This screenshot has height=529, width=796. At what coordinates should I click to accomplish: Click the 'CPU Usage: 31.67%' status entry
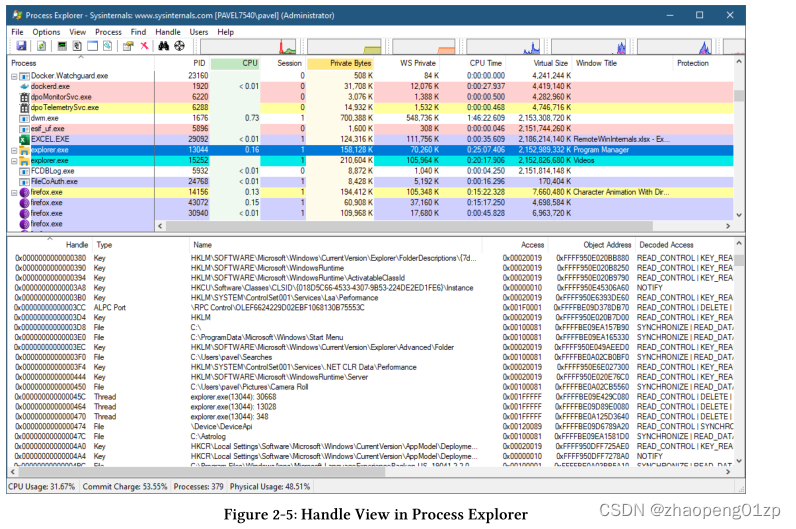tap(42, 487)
